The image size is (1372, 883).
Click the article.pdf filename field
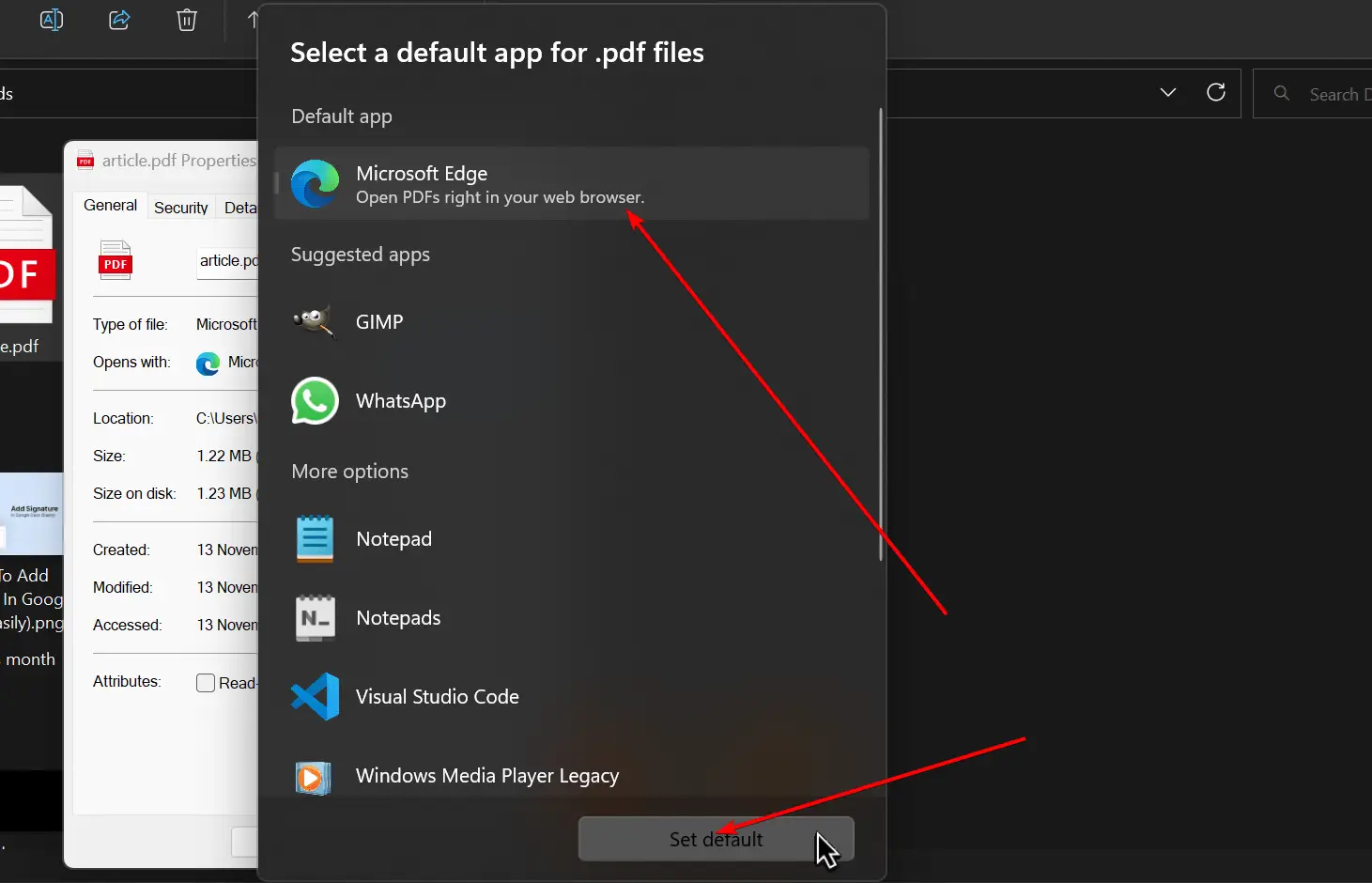227,261
